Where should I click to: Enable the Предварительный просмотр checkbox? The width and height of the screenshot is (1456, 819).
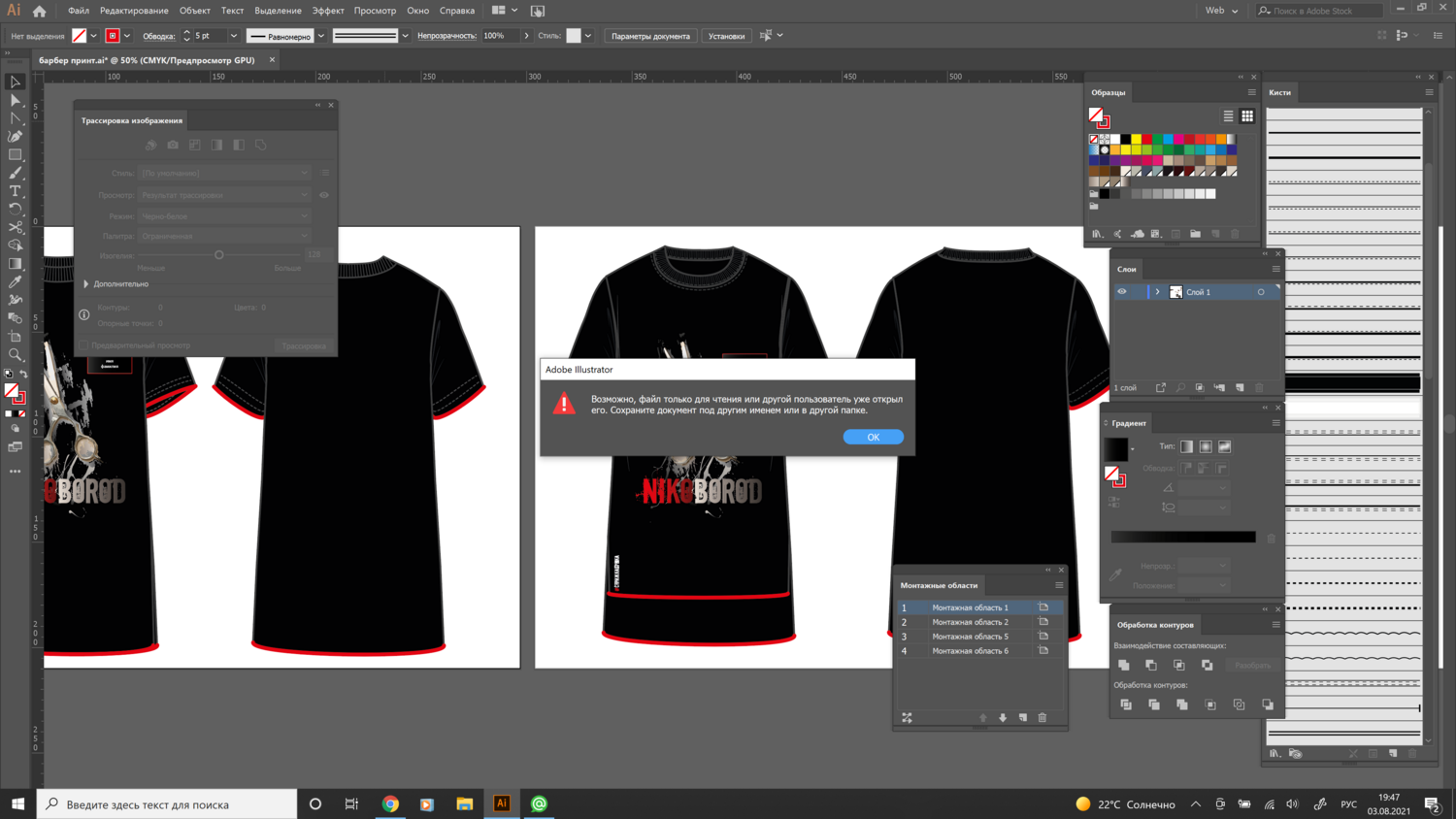pos(84,345)
